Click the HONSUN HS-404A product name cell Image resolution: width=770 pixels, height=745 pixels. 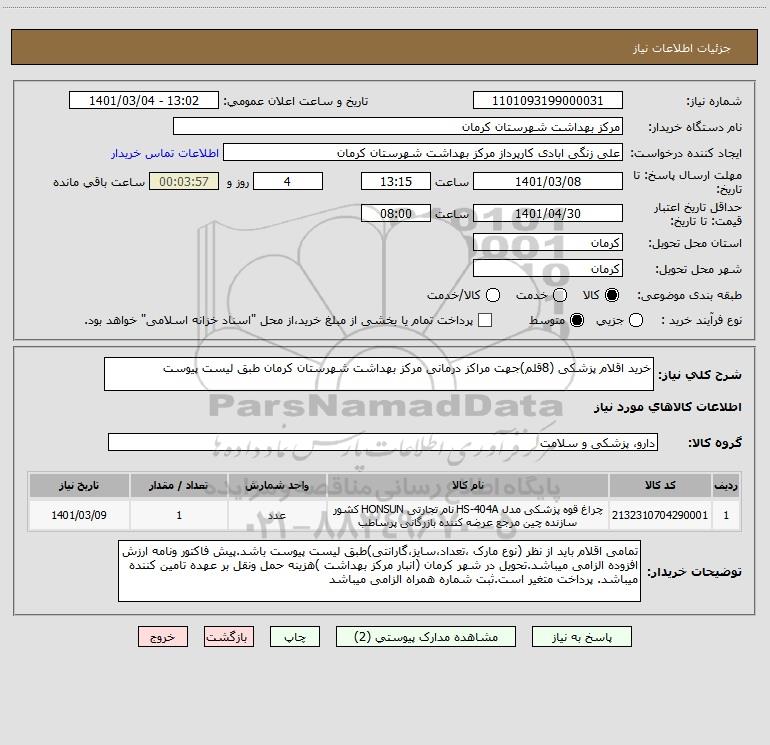pyautogui.click(x=468, y=515)
